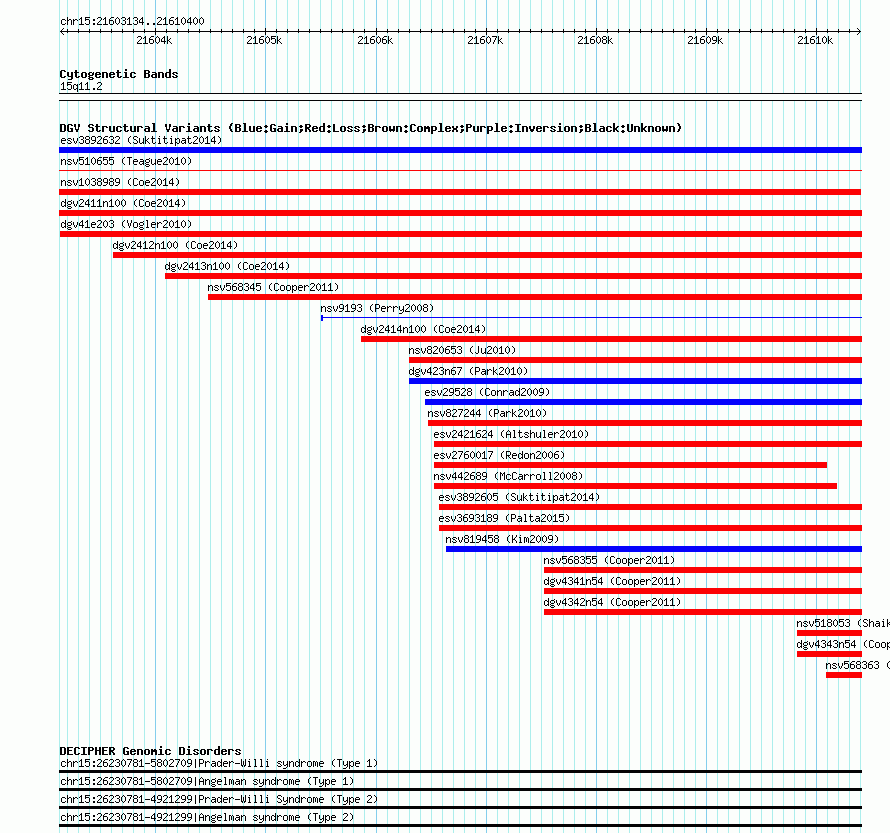Viewport: 890px width, 833px height.
Task: Click the red nsv442689 loss bar
Action: point(635,486)
